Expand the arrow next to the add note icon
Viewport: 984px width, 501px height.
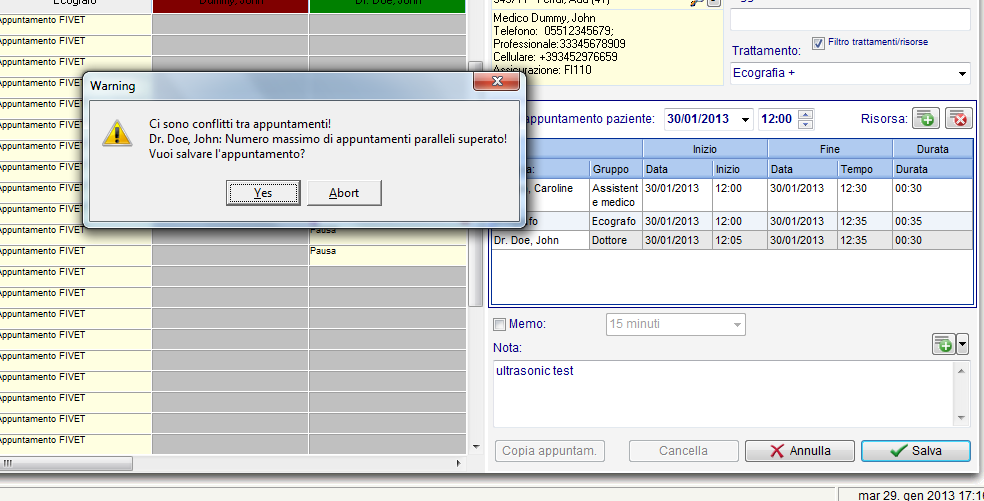point(962,344)
